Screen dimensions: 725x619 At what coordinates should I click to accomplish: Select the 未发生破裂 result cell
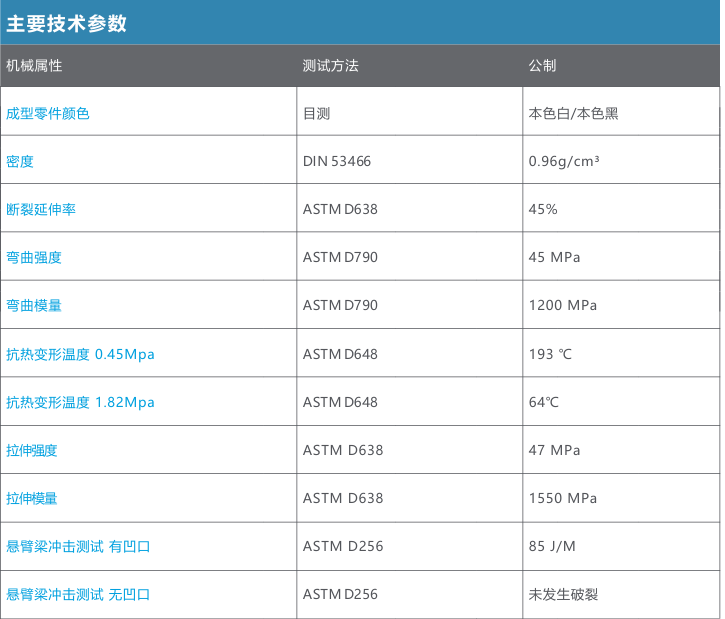563,594
